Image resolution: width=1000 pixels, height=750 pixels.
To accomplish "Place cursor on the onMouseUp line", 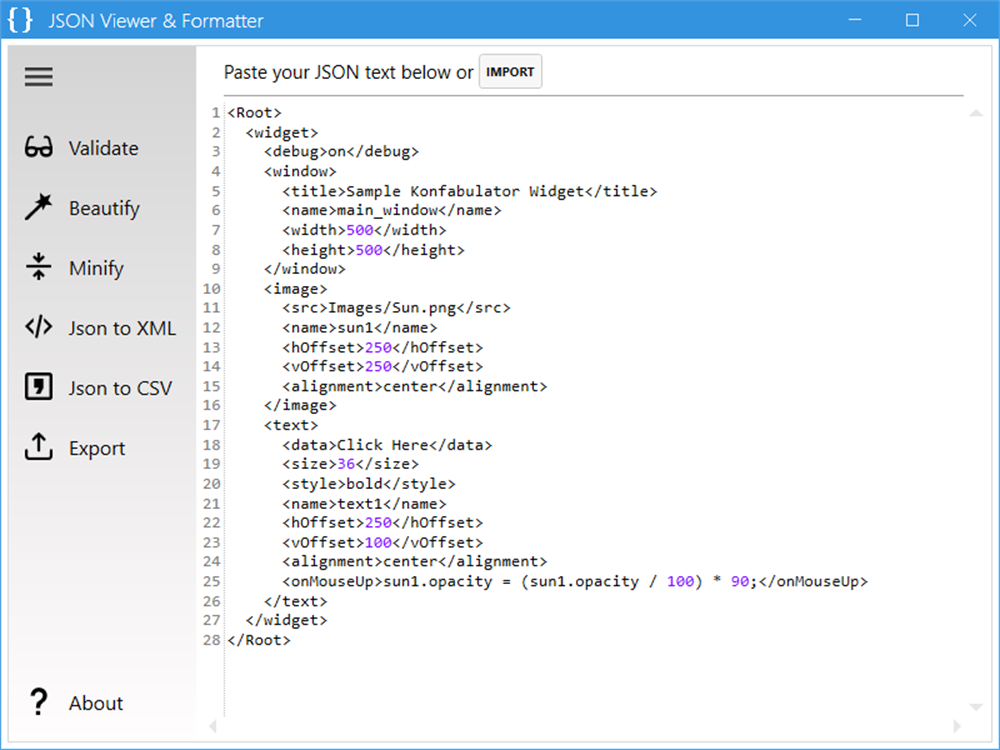I will coord(575,581).
